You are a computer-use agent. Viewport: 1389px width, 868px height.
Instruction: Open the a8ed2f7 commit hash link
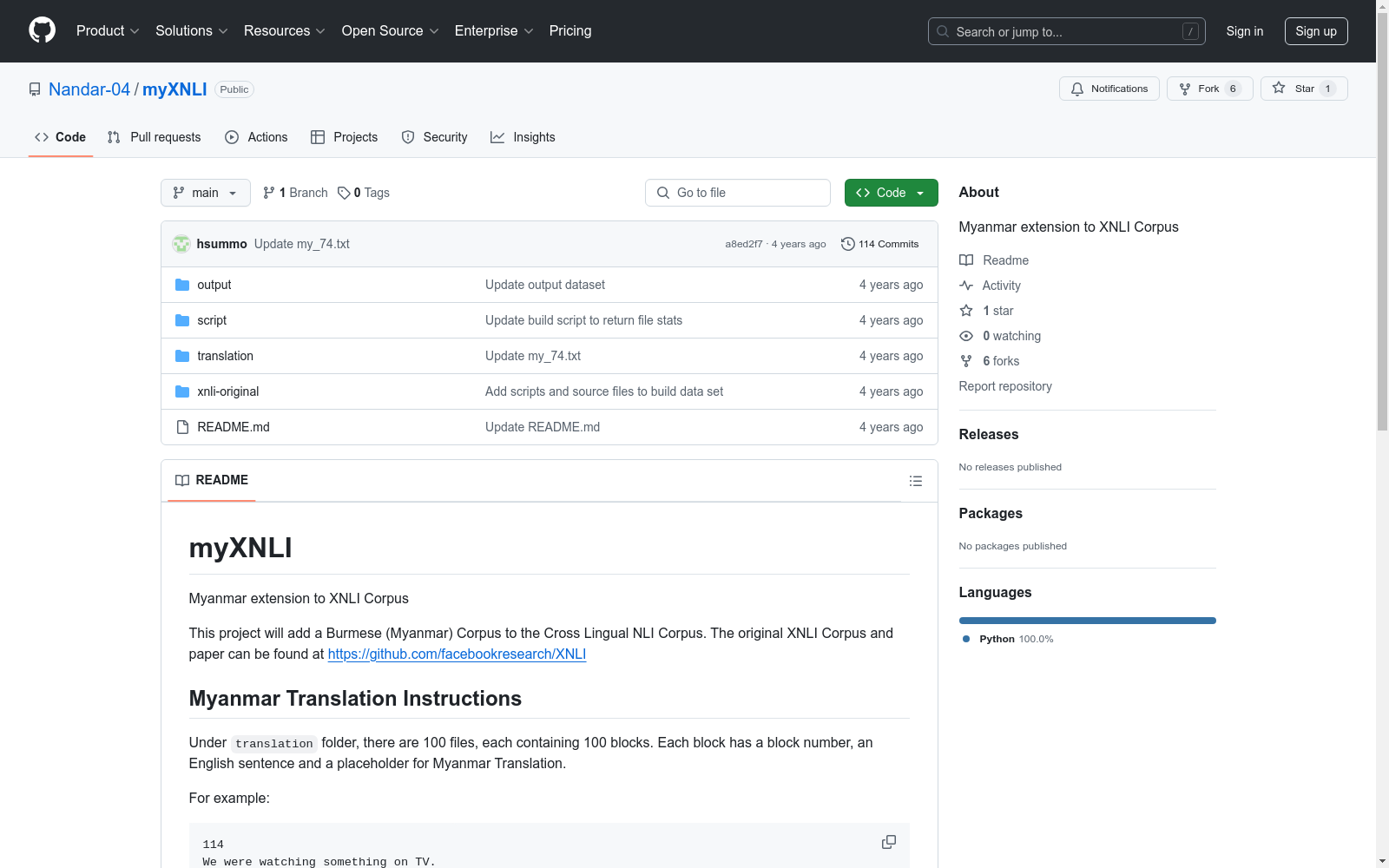click(x=744, y=244)
